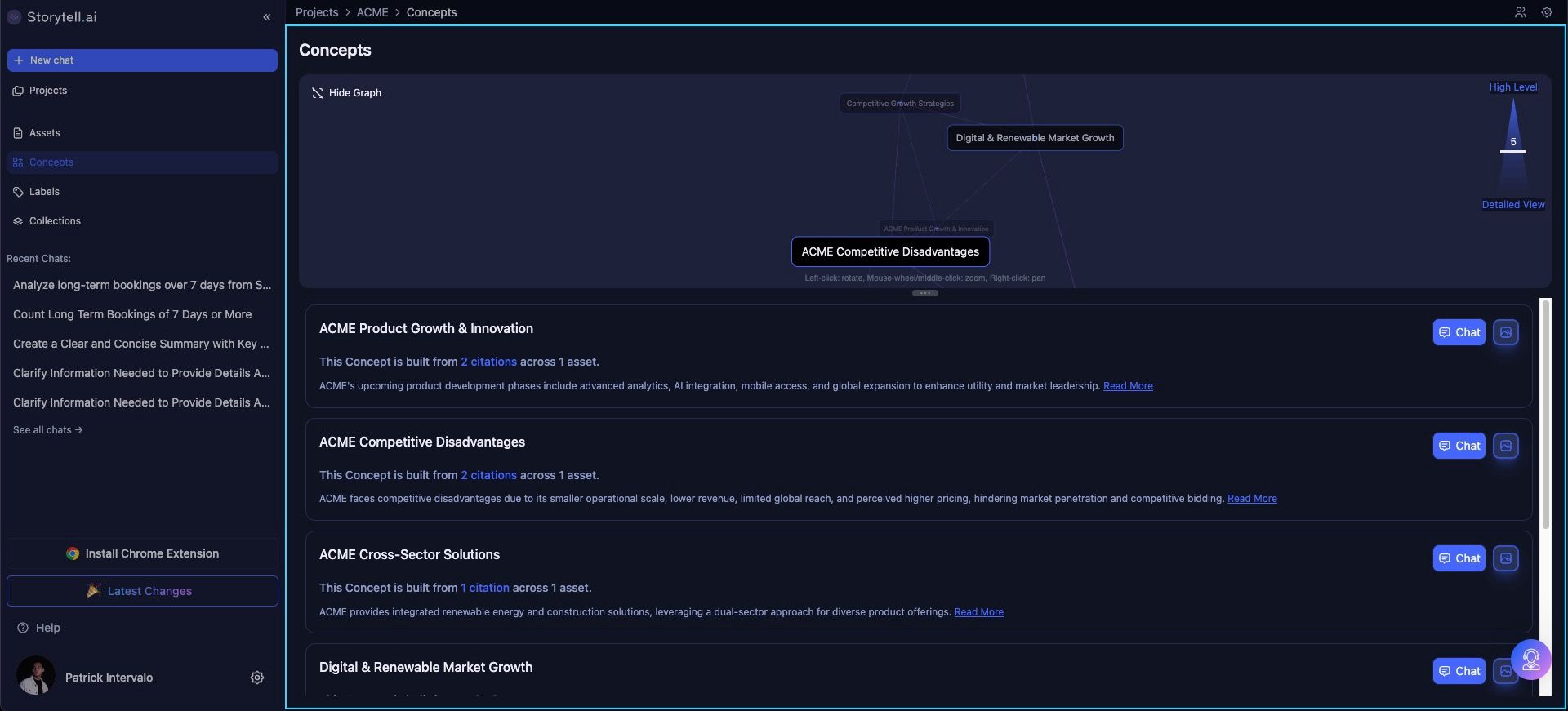The height and width of the screenshot is (711, 1568).
Task: Select the Digital & Renewable Market Growth graph node
Action: pos(1035,138)
